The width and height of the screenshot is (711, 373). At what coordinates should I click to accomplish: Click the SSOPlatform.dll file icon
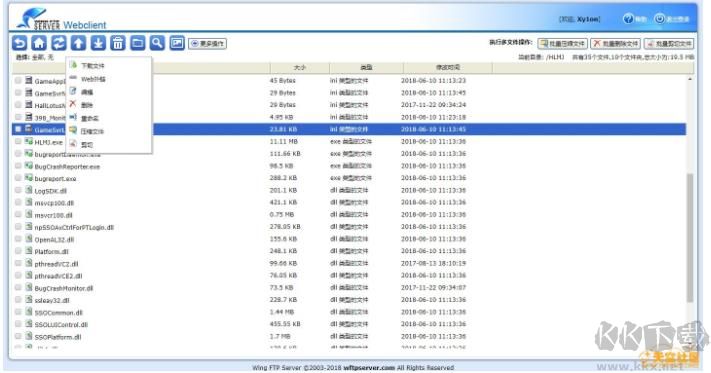point(29,336)
